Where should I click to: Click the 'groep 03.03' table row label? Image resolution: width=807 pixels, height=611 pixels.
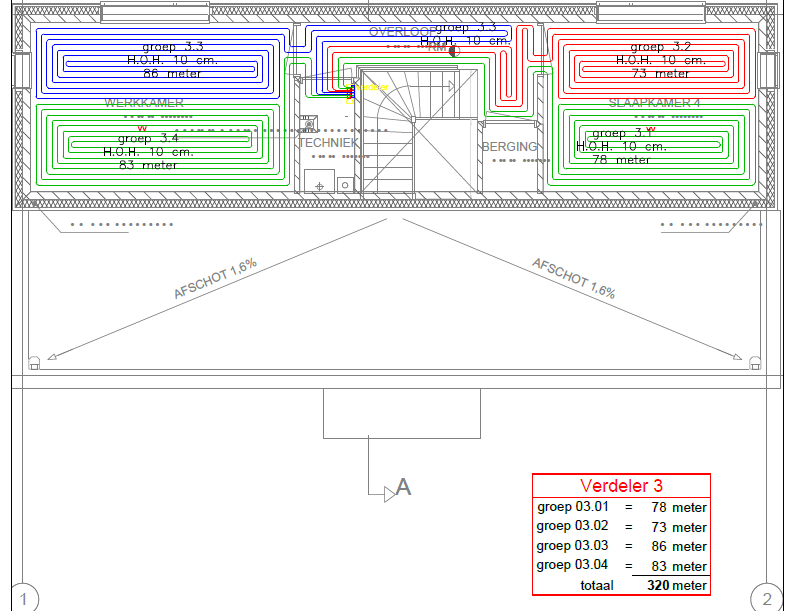[x=572, y=546]
